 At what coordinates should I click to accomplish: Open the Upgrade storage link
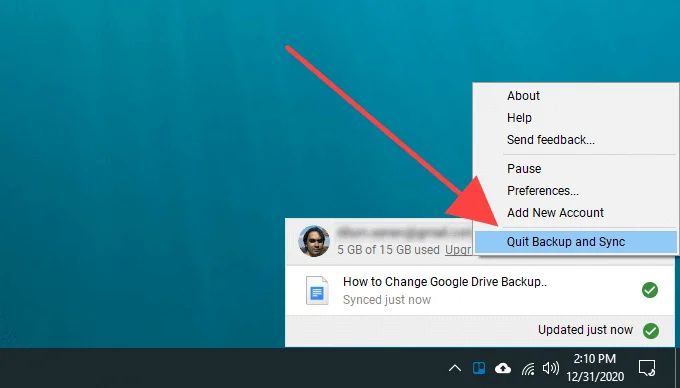[458, 250]
